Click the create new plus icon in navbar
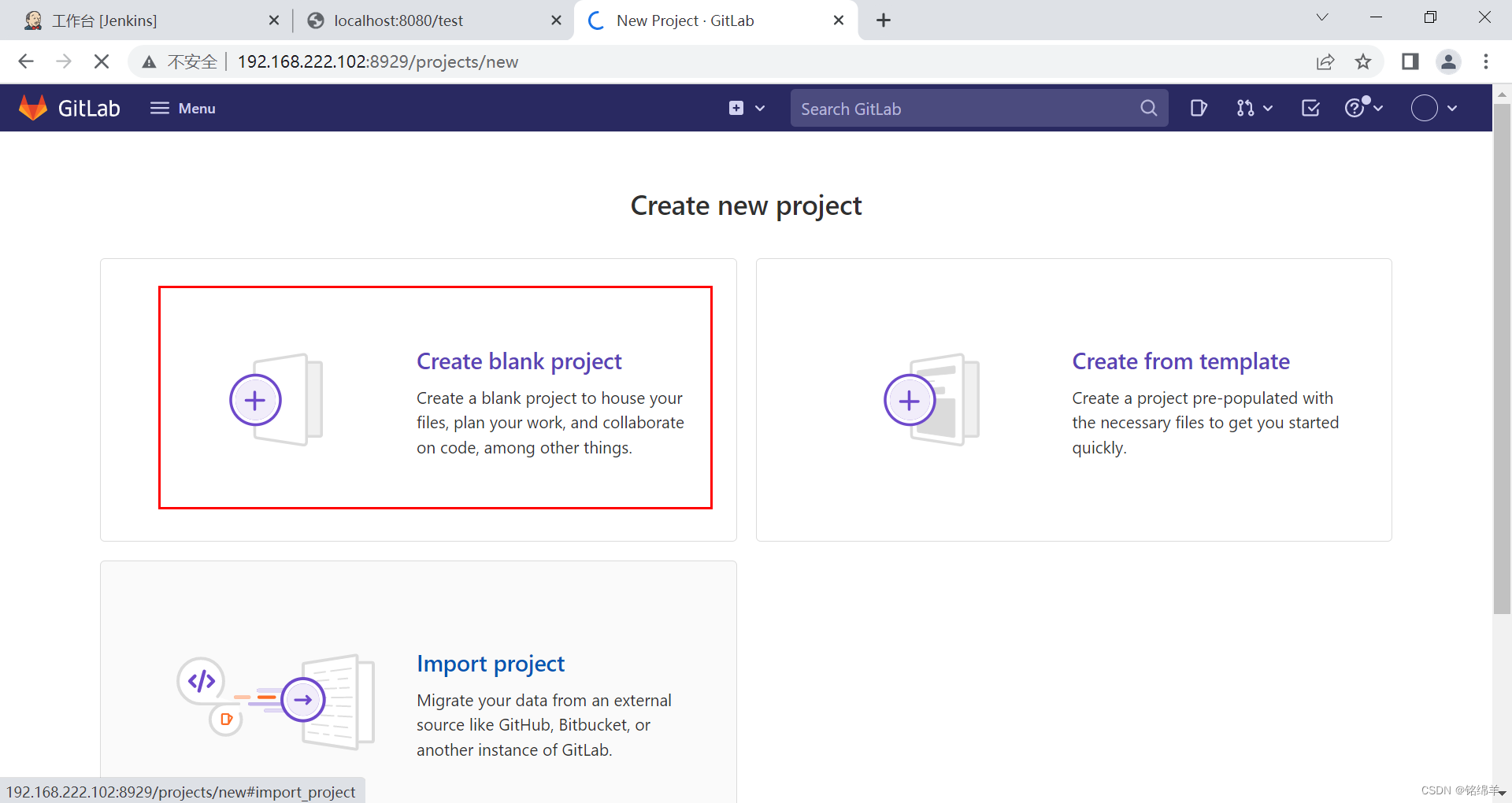This screenshot has height=803, width=1512. coord(736,108)
